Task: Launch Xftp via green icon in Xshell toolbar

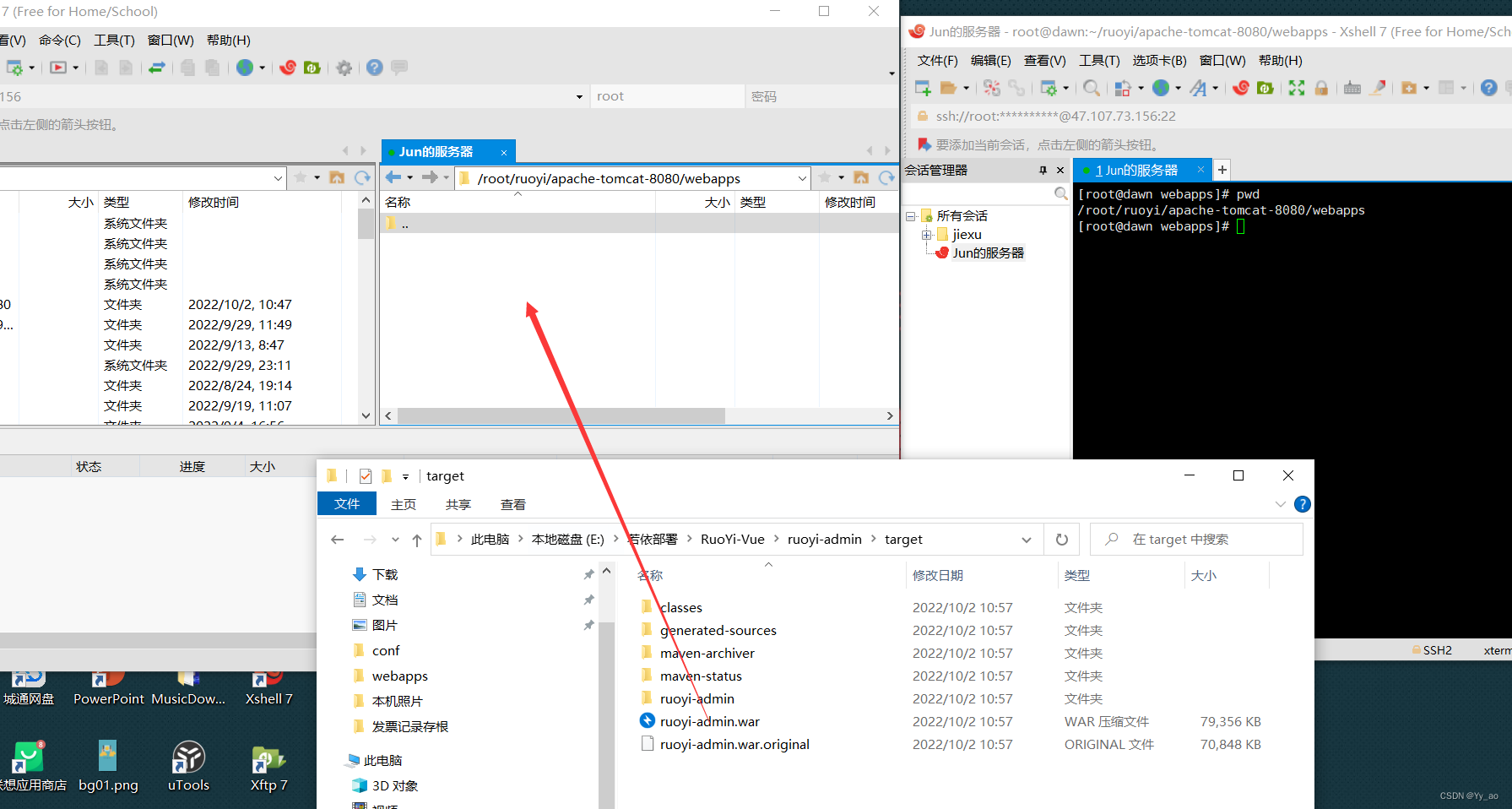Action: (1265, 88)
